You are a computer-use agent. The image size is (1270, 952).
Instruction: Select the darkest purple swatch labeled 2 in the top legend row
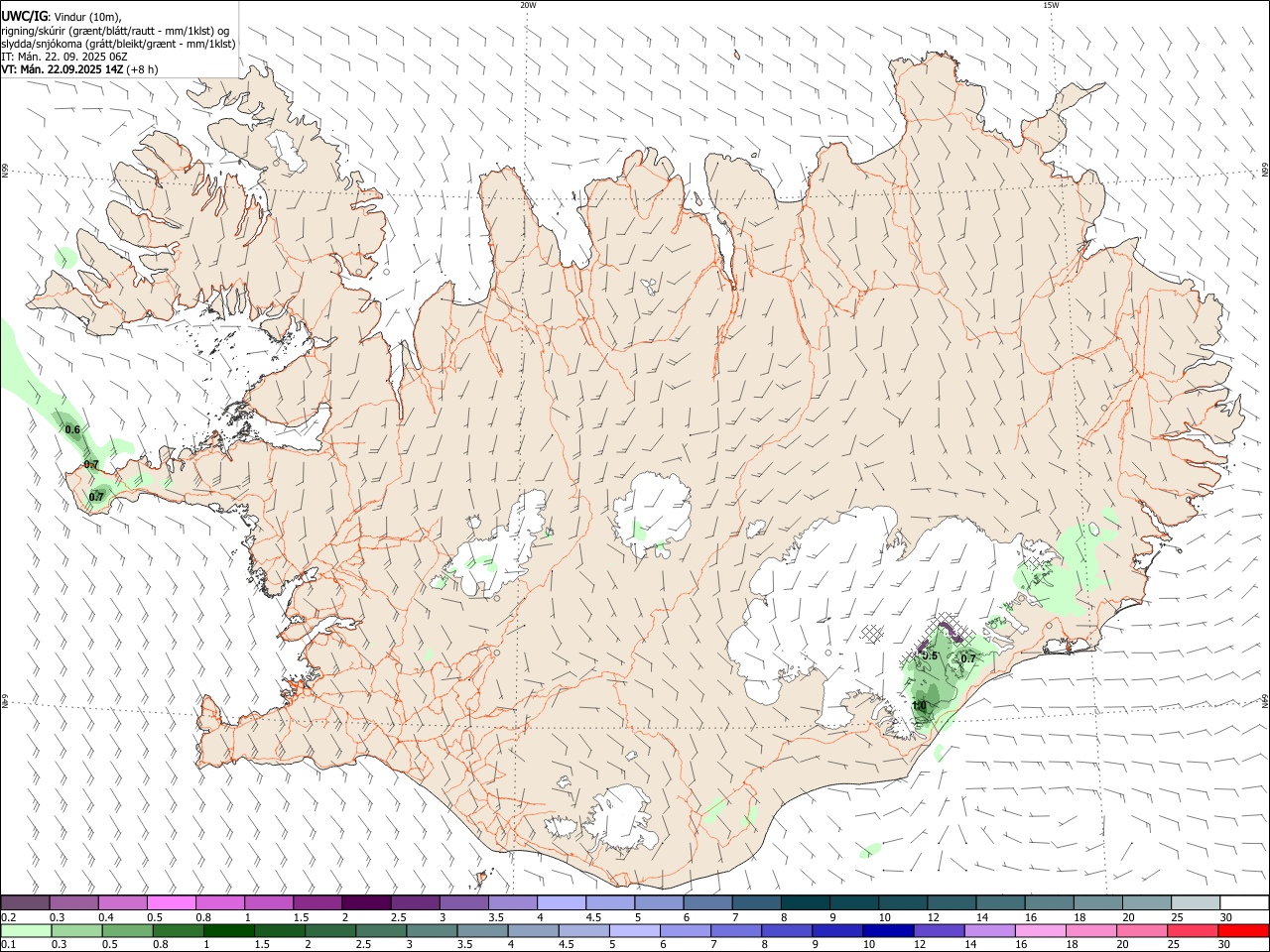click(x=366, y=902)
